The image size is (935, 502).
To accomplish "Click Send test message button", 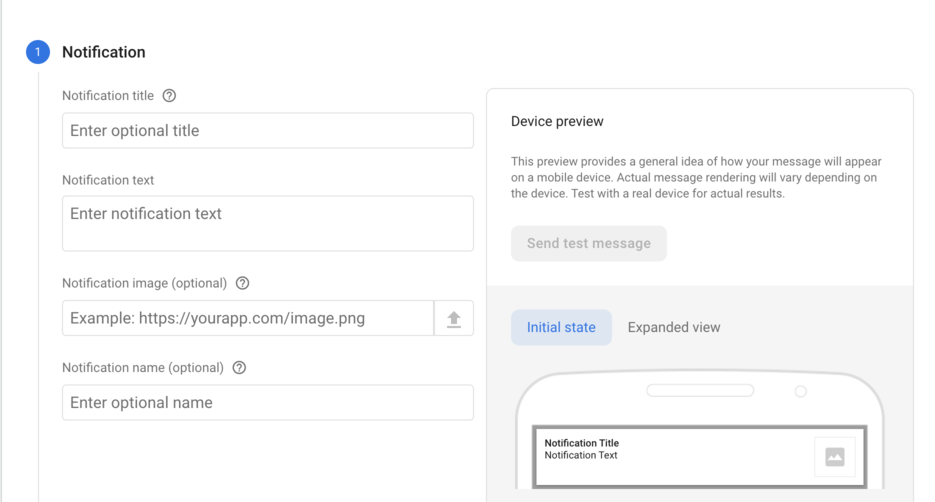I will coord(589,243).
